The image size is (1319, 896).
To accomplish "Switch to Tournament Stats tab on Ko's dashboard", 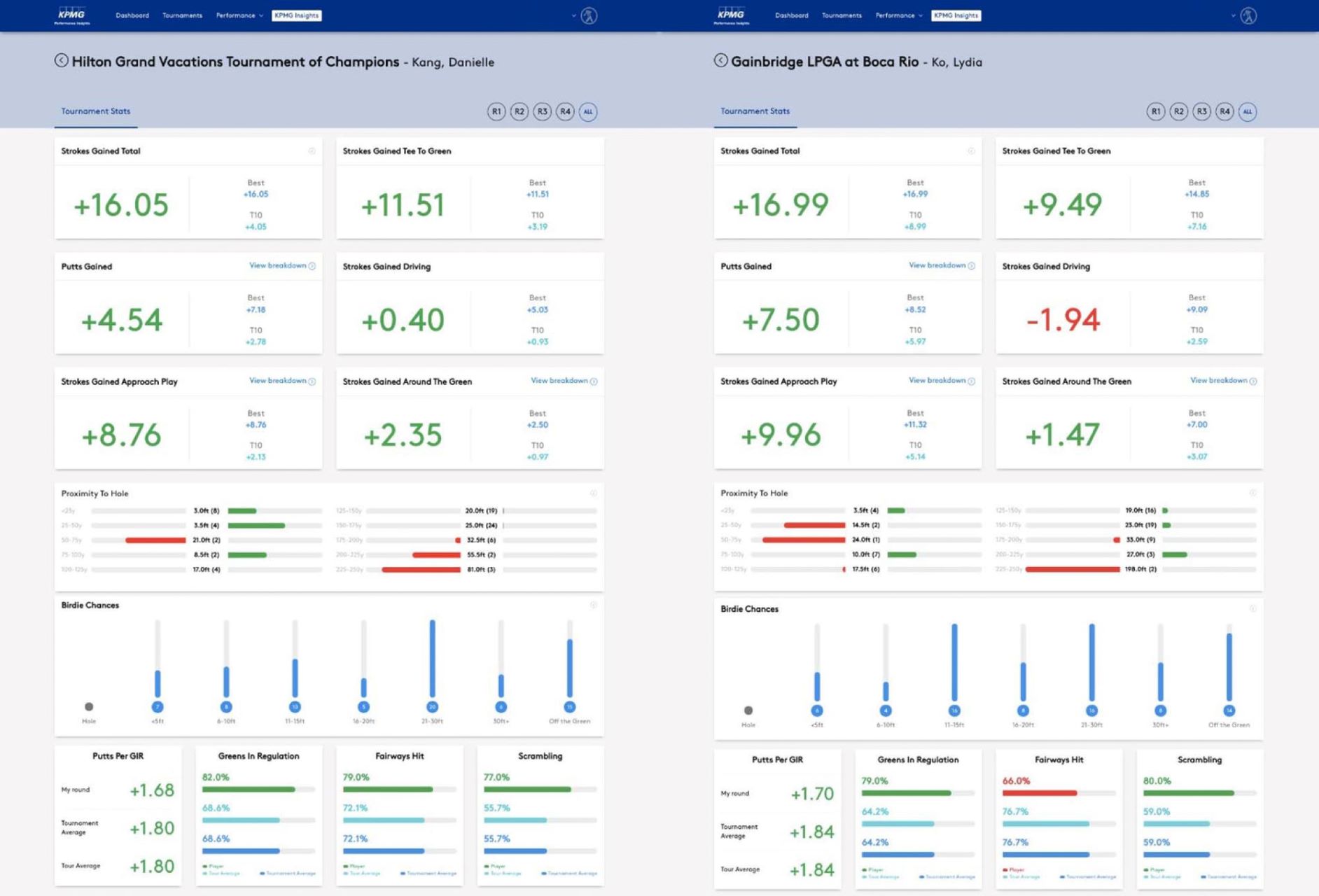I will pyautogui.click(x=755, y=111).
